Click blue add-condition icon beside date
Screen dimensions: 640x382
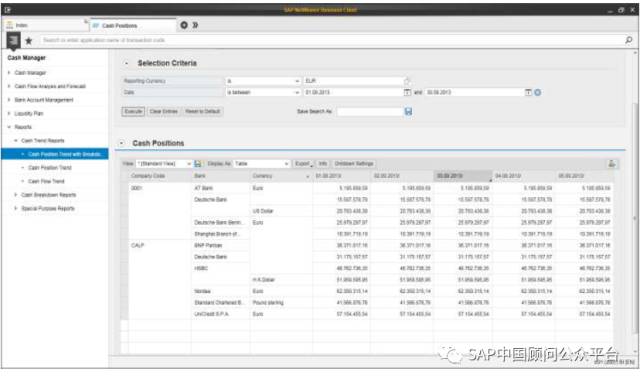click(538, 93)
